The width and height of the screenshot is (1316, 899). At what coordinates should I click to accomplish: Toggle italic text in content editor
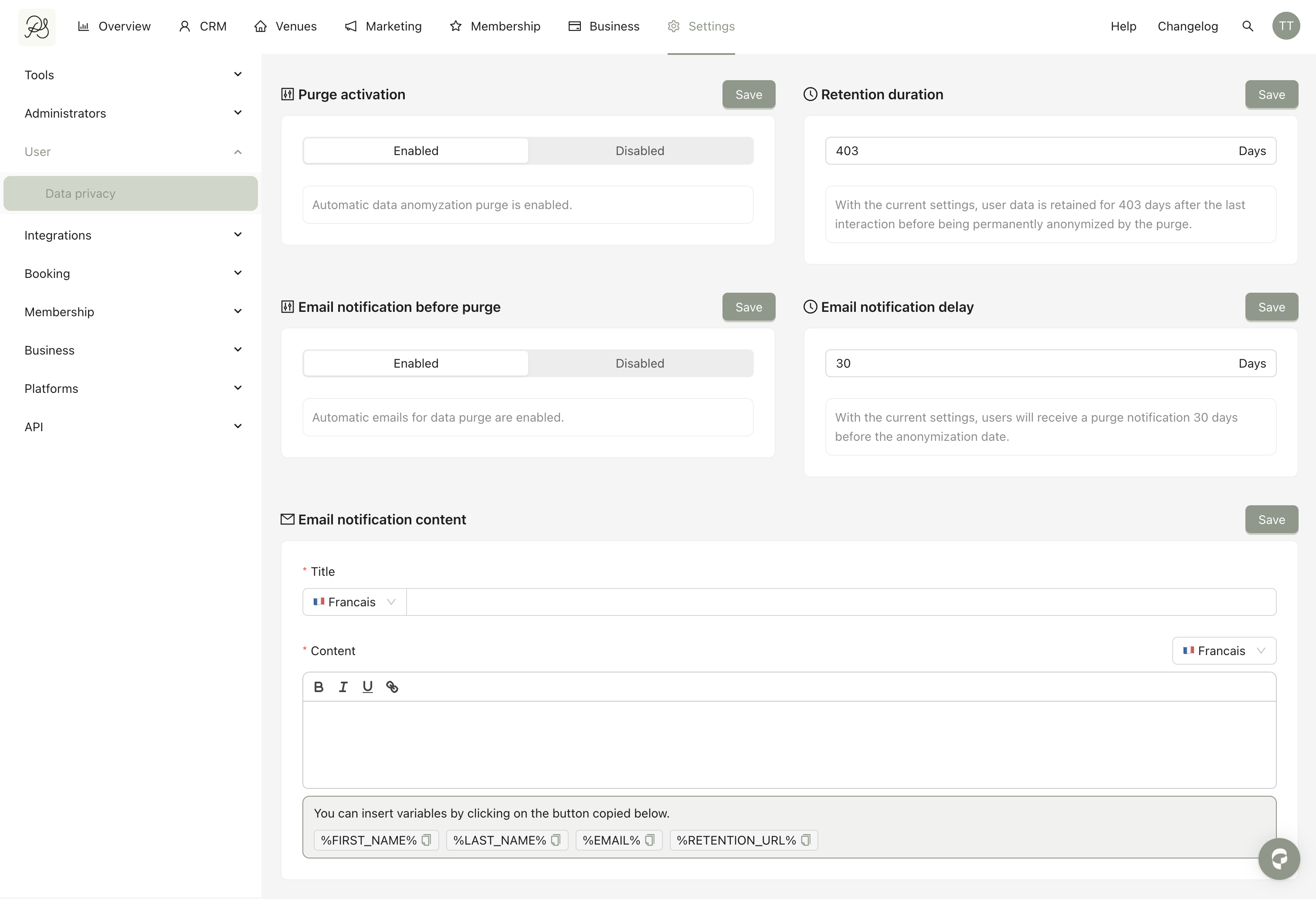343,687
